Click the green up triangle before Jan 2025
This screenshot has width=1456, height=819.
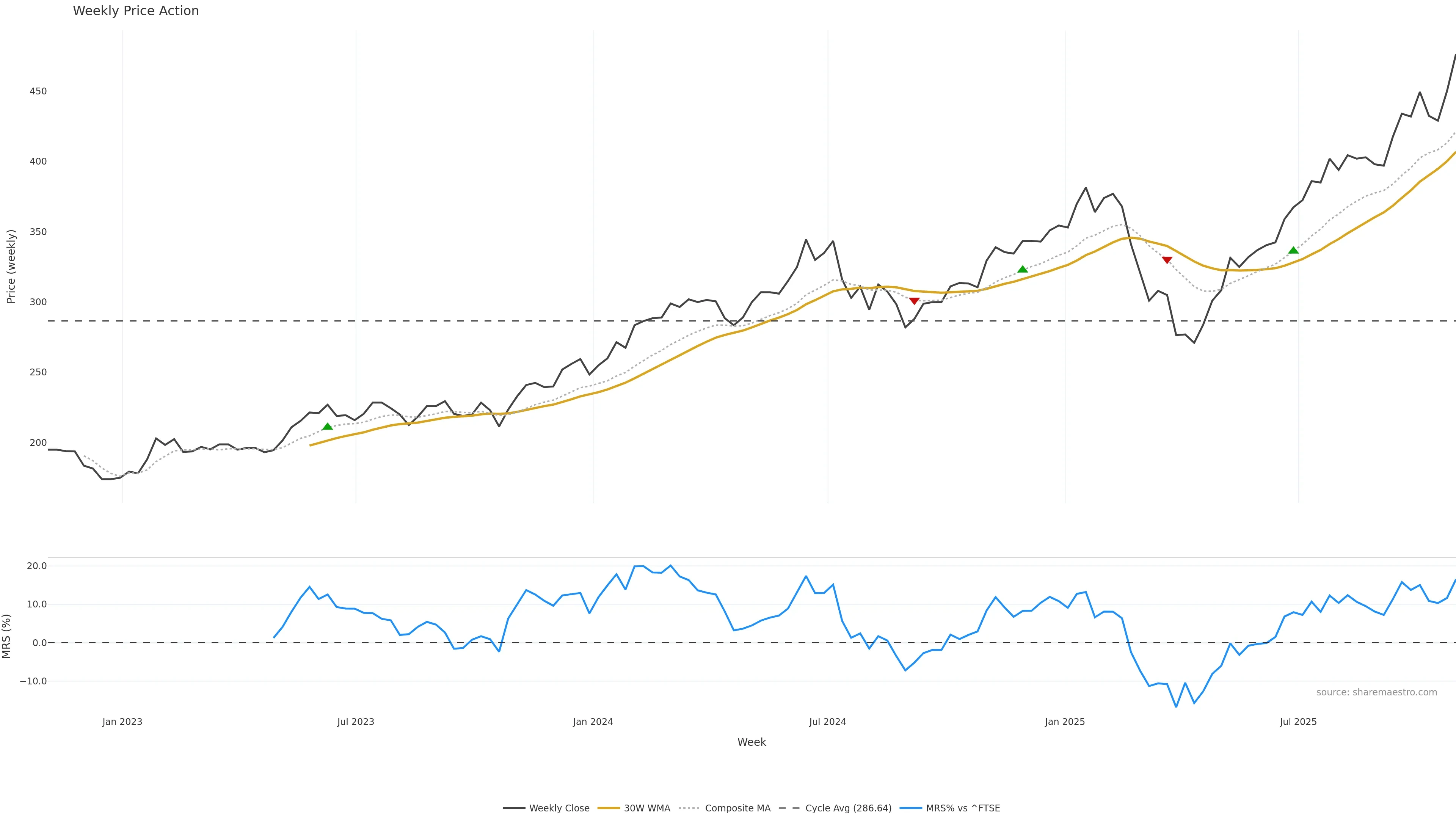1023,270
